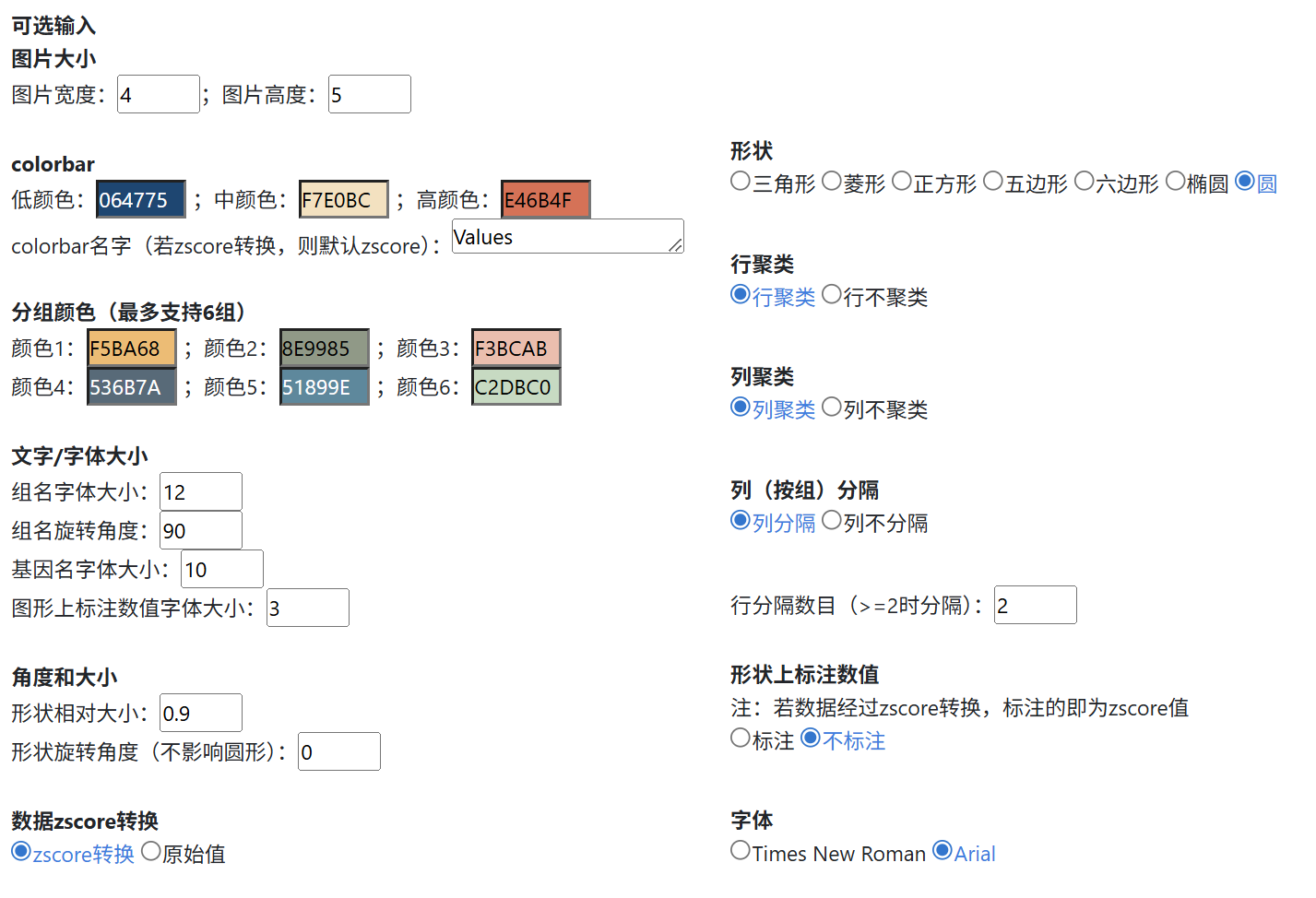Enable 列不聚类 (no column clustering)

[x=831, y=407]
